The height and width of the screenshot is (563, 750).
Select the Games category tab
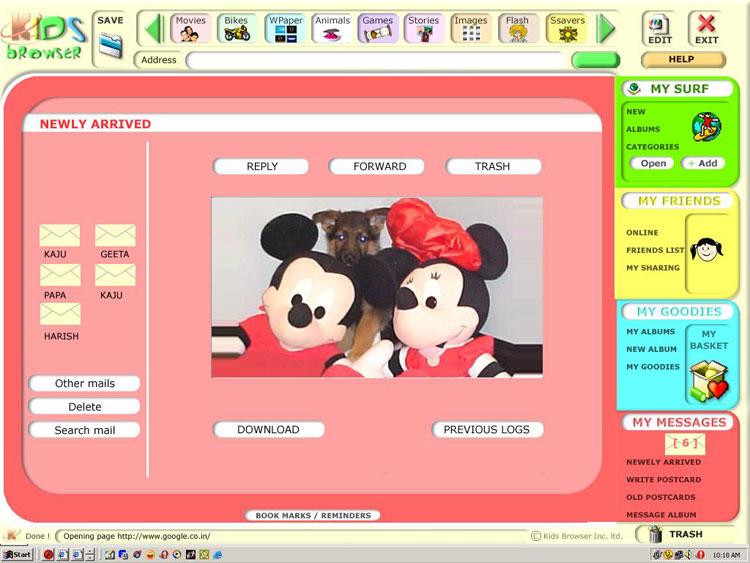[x=378, y=28]
